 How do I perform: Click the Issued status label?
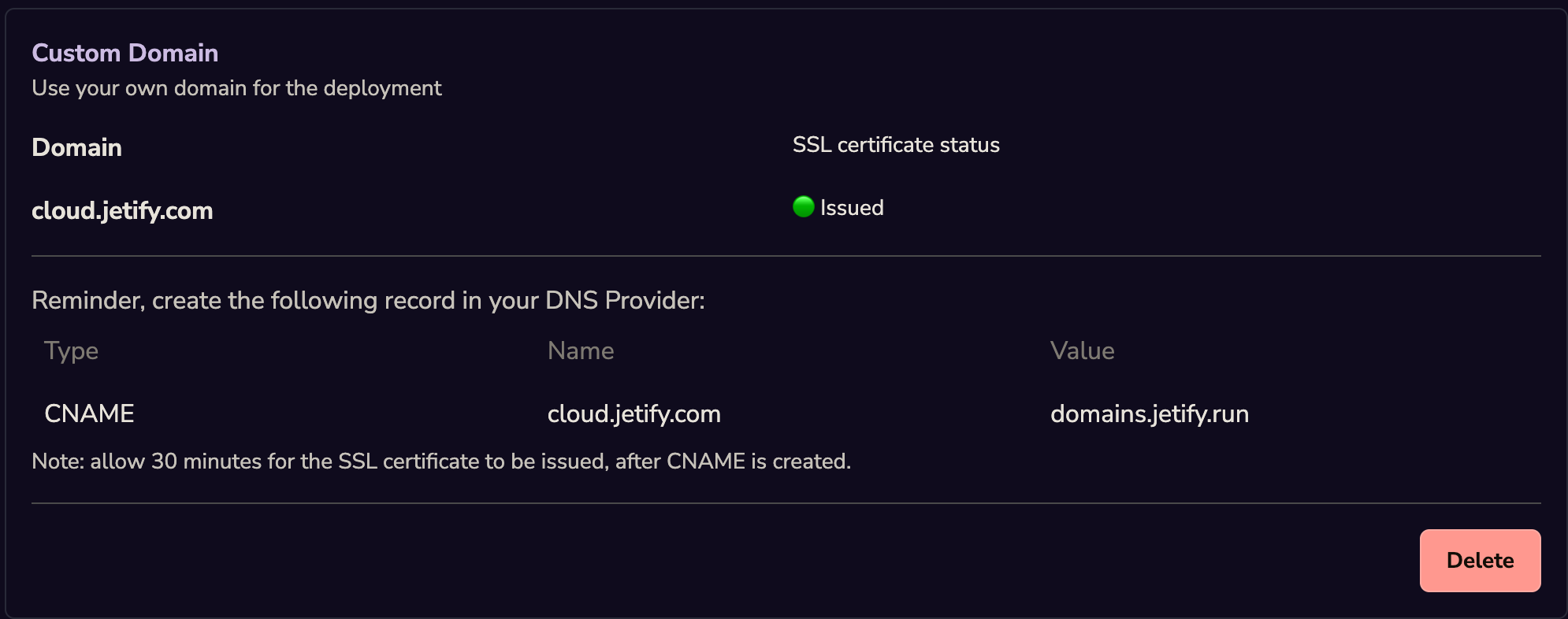pyautogui.click(x=851, y=207)
